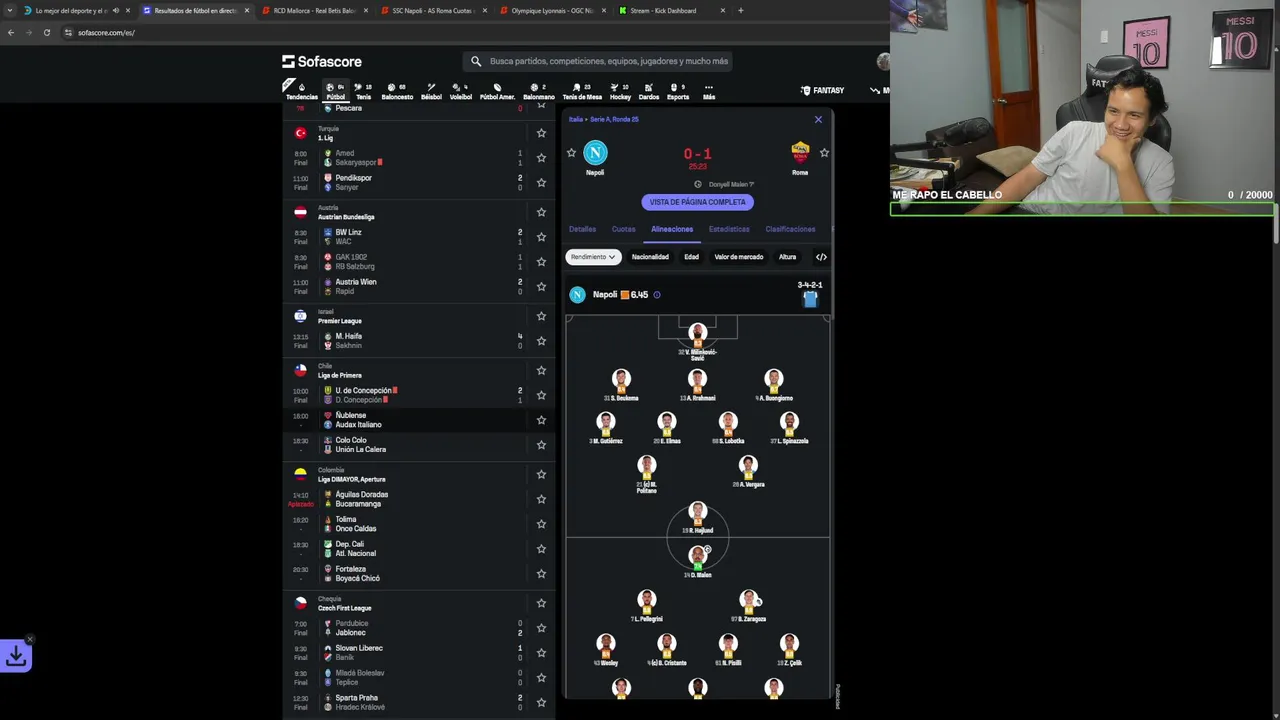This screenshot has width=1280, height=720.
Task: Open the Esports category
Action: tap(678, 91)
